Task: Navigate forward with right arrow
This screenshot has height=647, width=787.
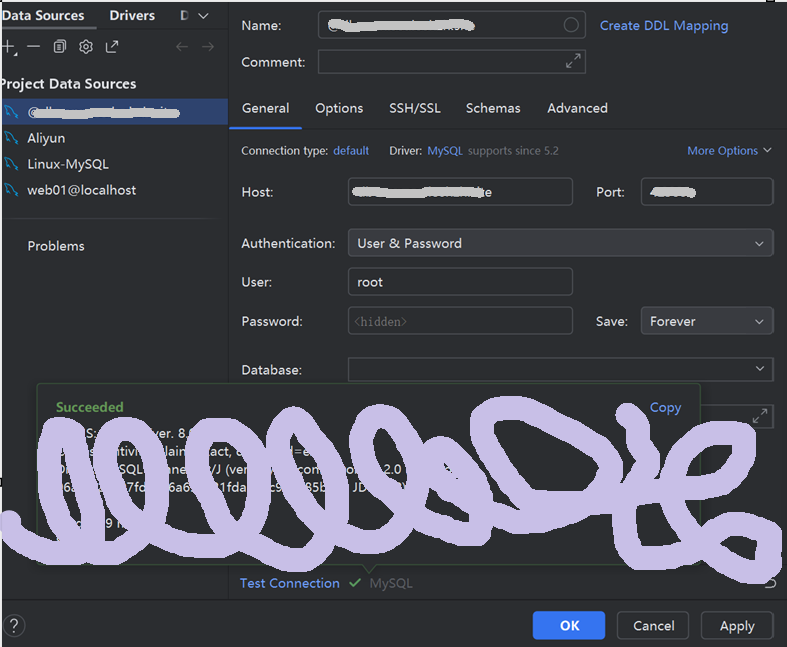Action: click(208, 47)
